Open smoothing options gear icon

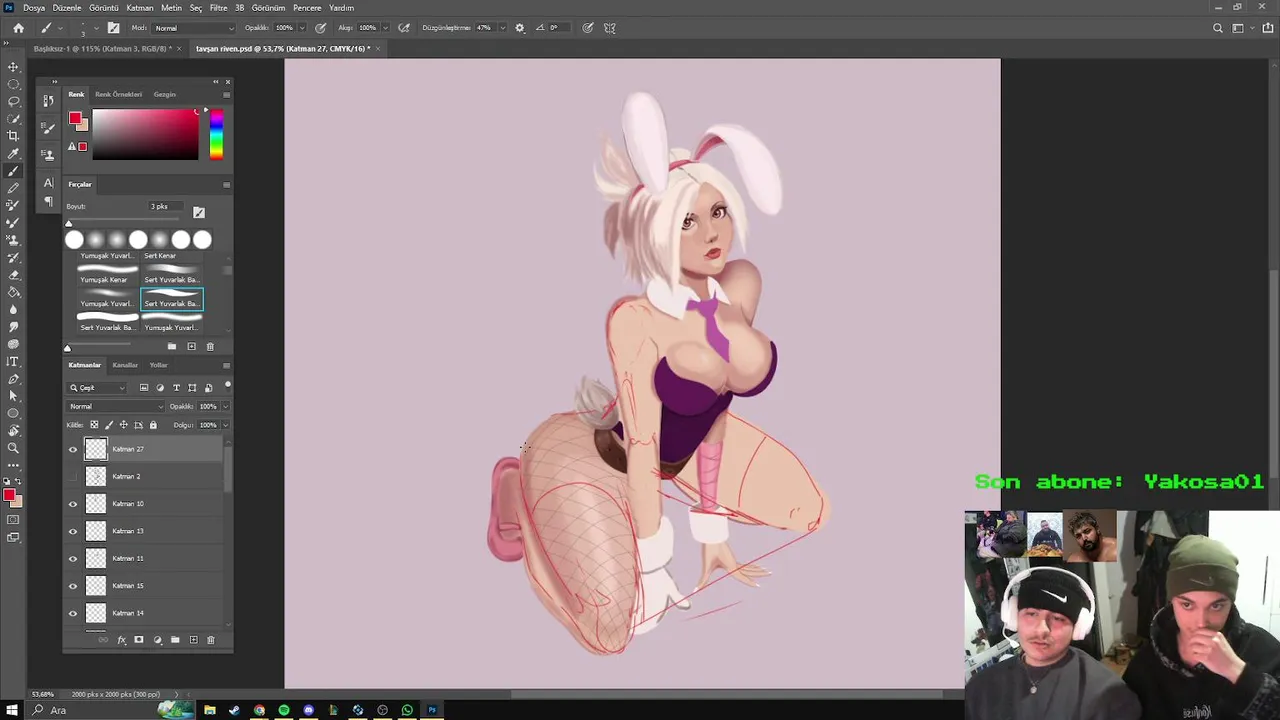point(519,28)
